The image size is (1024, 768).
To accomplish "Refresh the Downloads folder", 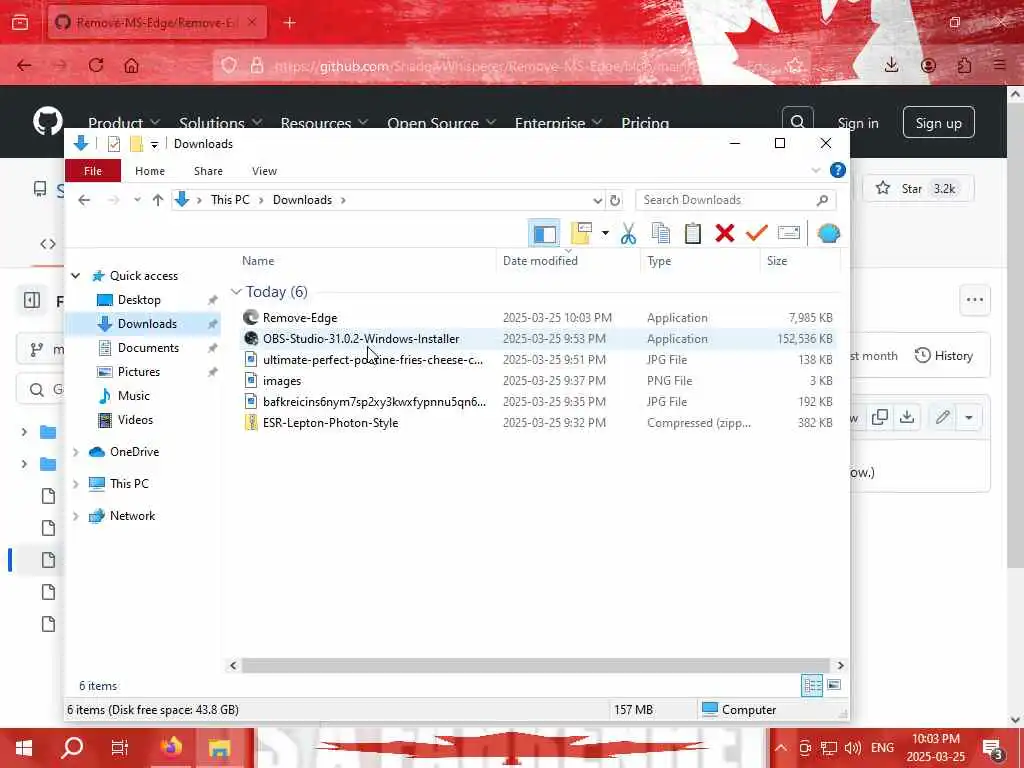I will [x=615, y=200].
